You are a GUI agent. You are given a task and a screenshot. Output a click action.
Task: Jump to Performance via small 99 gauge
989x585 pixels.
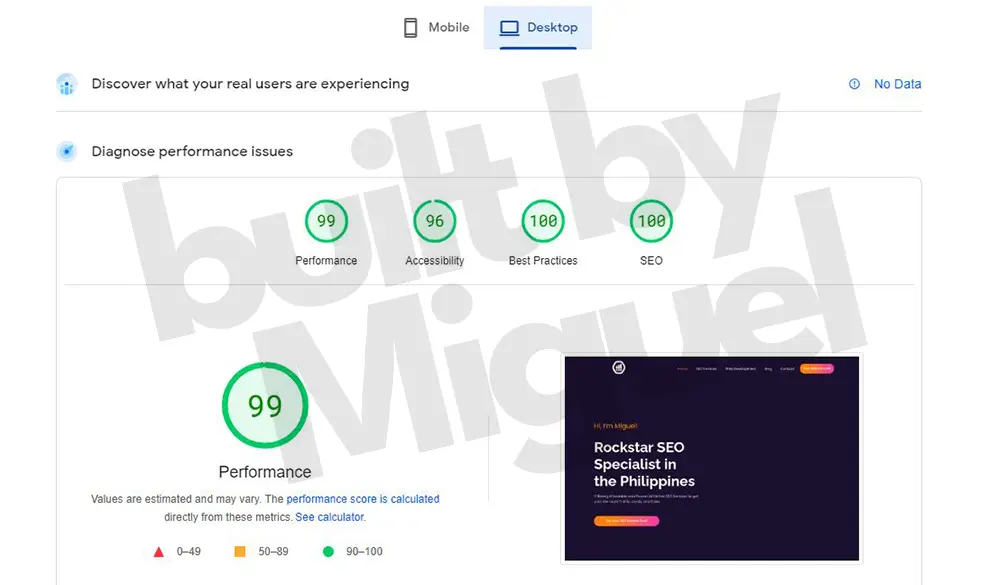click(326, 222)
